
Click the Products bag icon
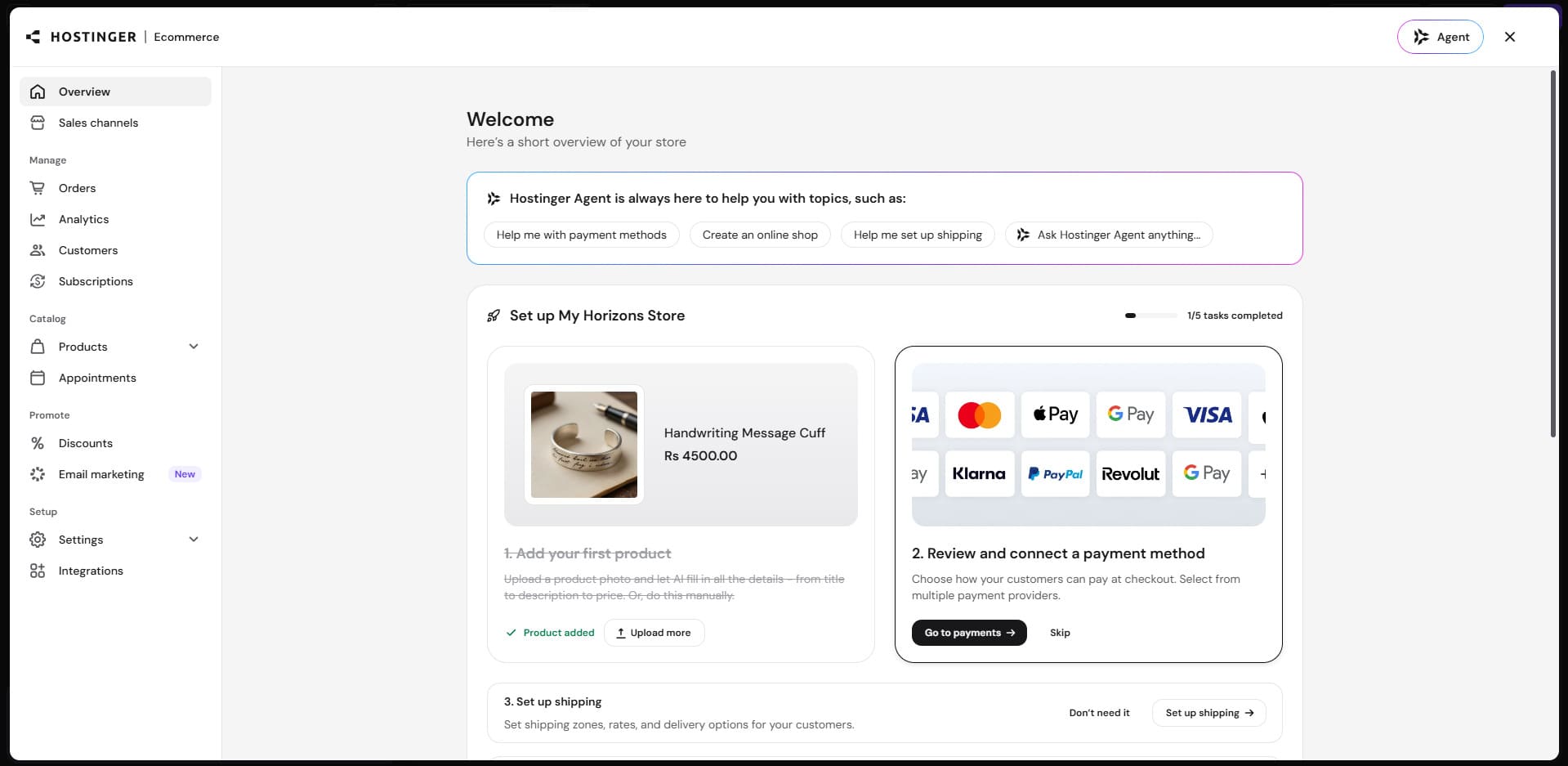click(38, 347)
